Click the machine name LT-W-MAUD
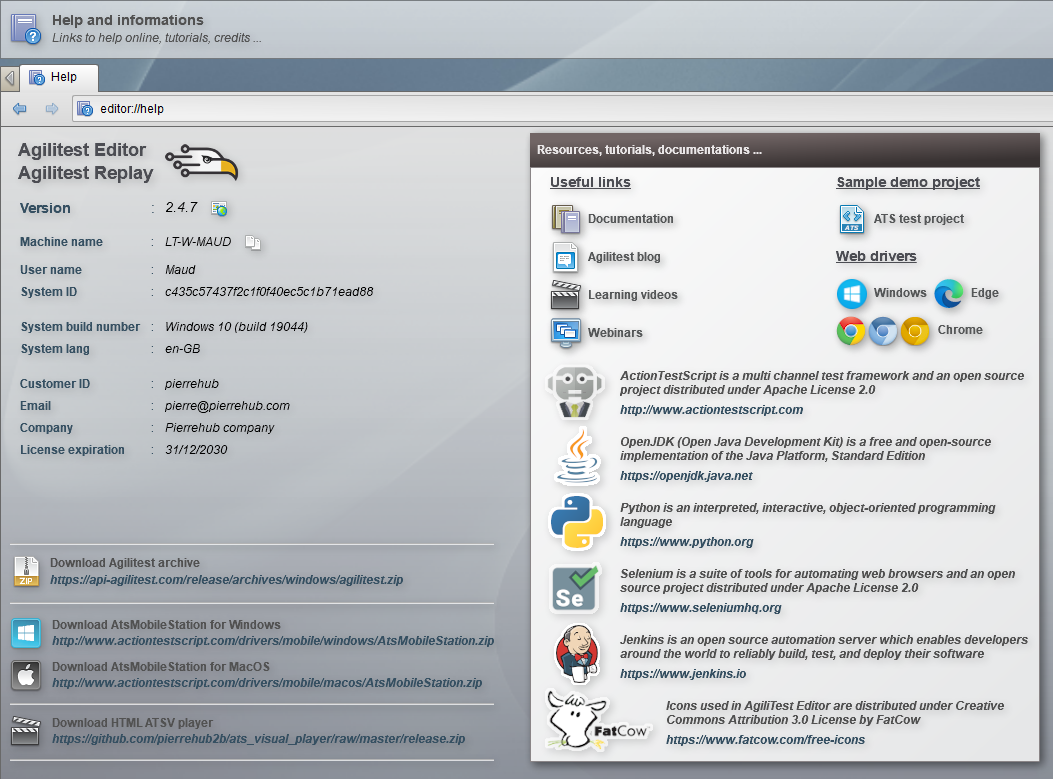Screen dimensions: 1053x779 (x=198, y=242)
